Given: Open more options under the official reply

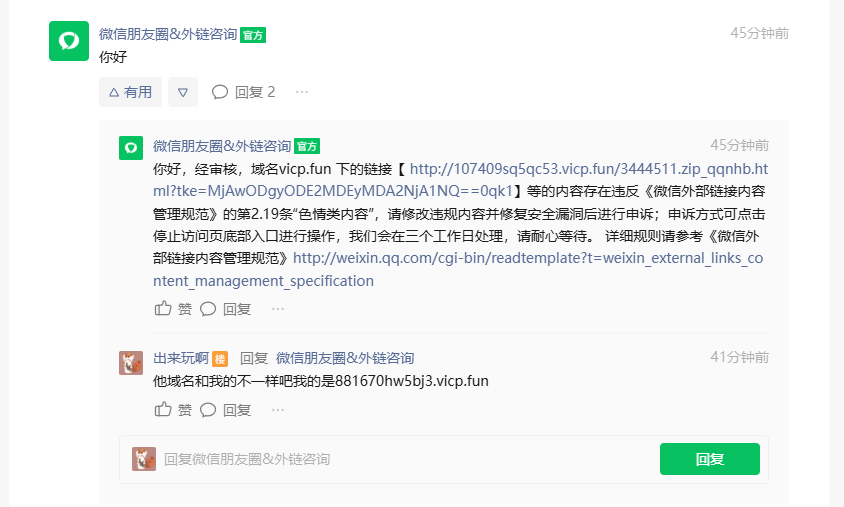Looking at the screenshot, I should coord(278,309).
